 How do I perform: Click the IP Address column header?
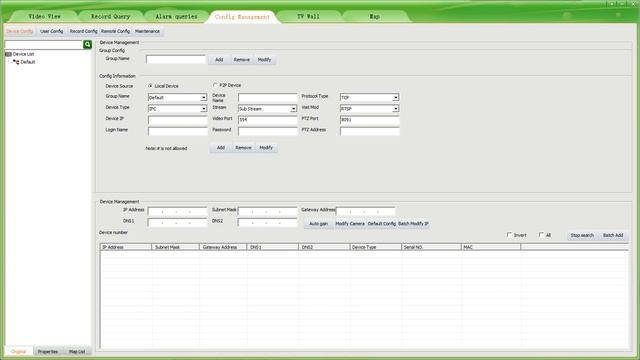pos(126,247)
